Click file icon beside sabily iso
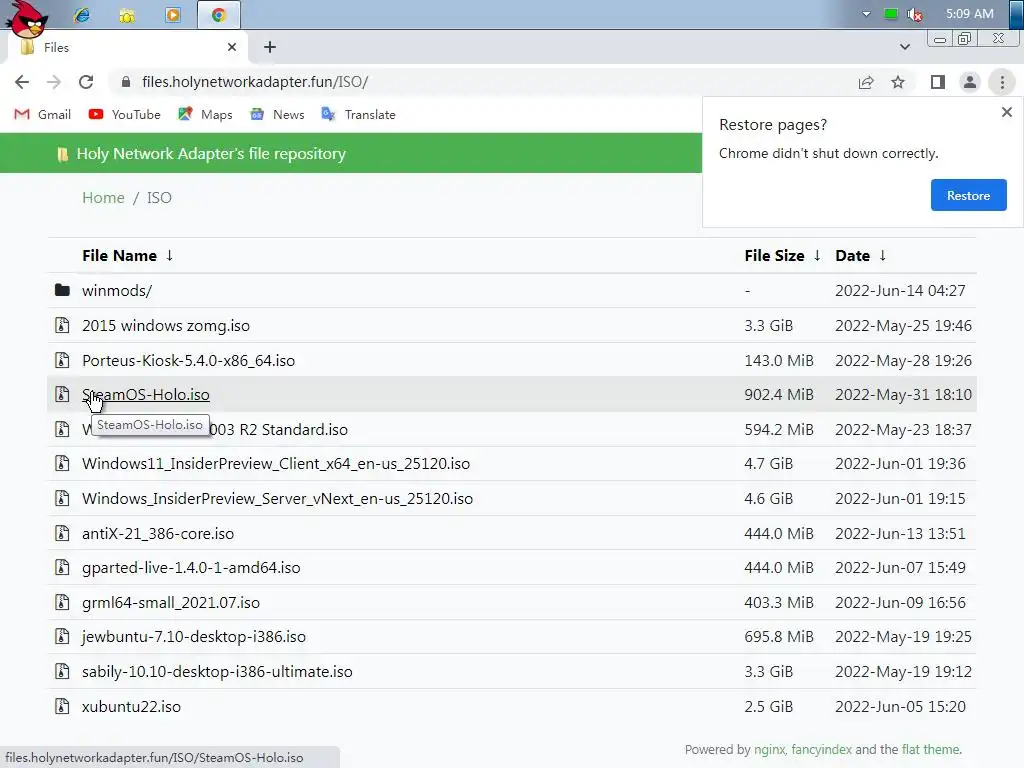The image size is (1024, 768). coord(62,671)
